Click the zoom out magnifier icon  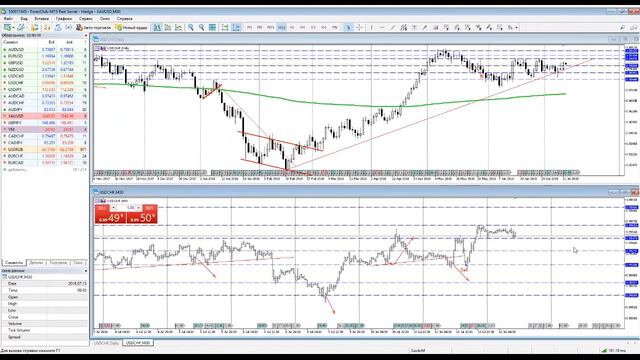(202, 27)
